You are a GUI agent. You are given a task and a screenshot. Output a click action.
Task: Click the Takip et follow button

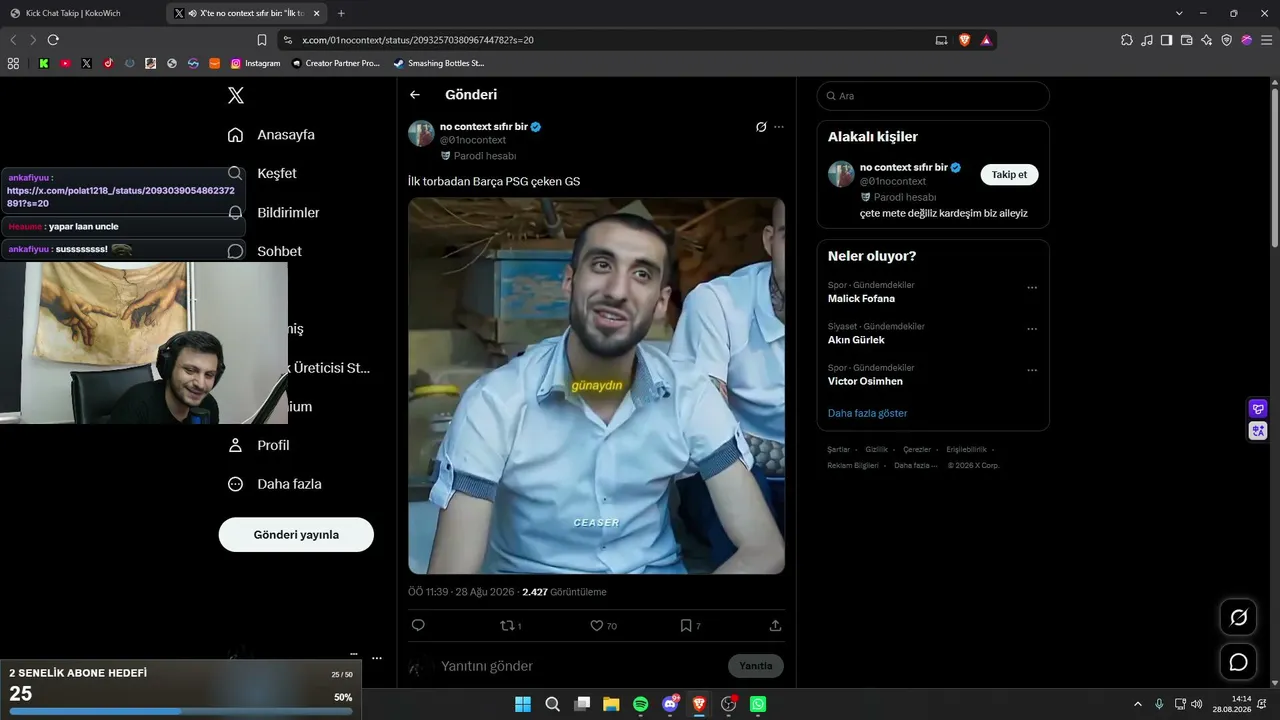click(1009, 174)
